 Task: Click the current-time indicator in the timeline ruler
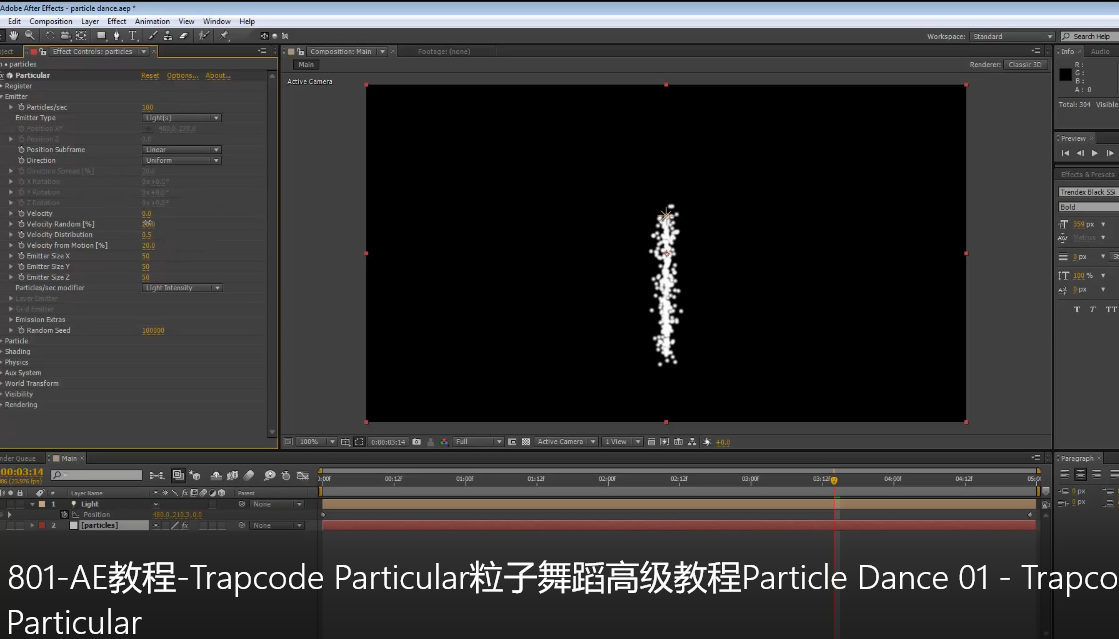click(834, 480)
